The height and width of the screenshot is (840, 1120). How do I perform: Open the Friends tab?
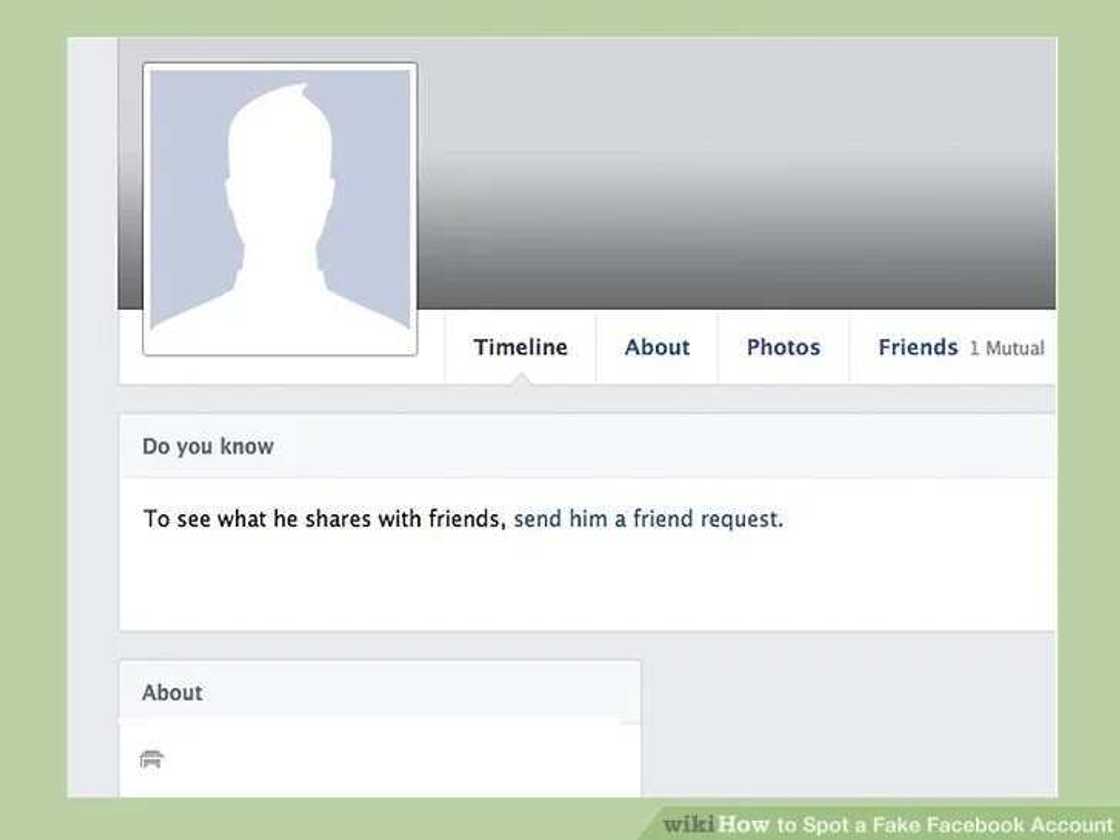coord(917,347)
